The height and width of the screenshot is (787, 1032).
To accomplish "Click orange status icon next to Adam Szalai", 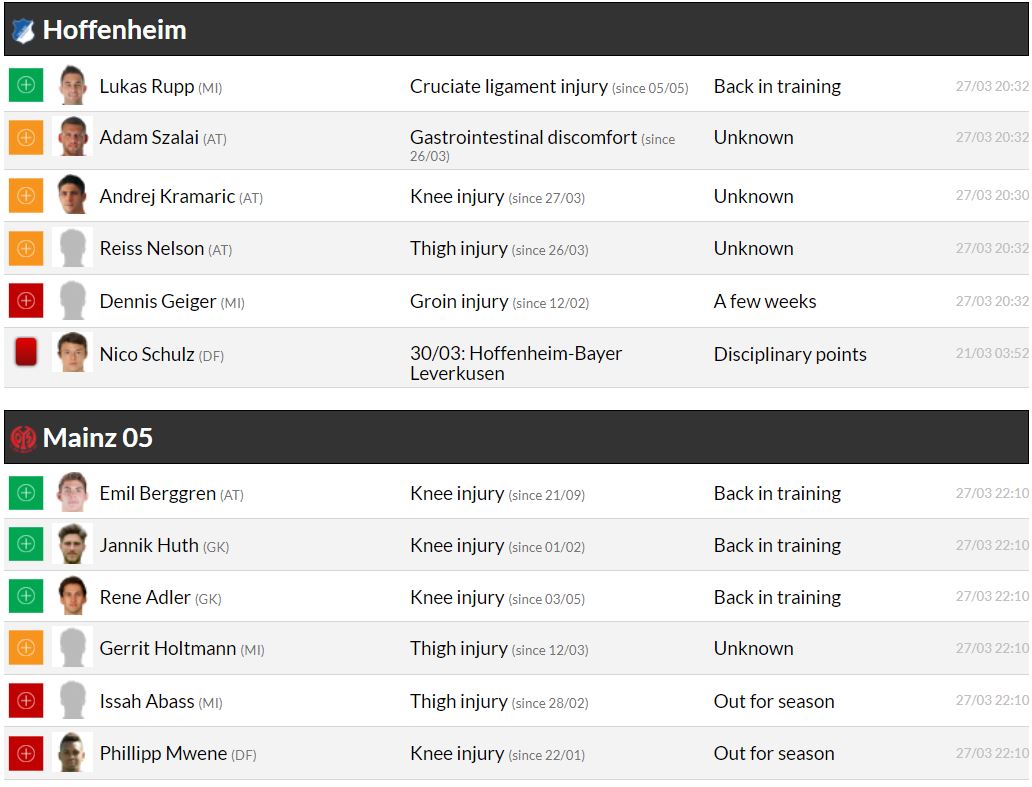I will click(26, 138).
